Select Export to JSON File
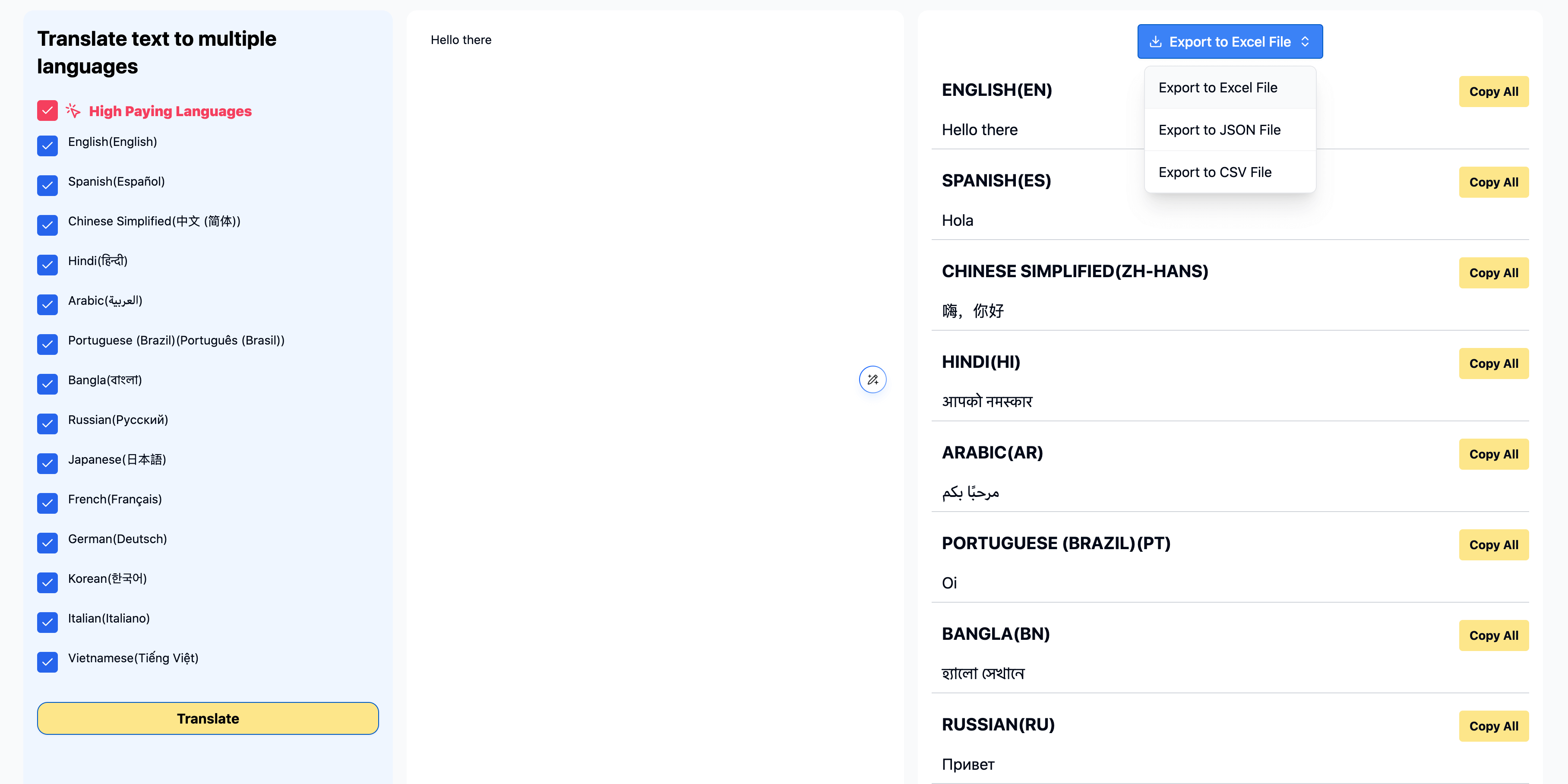The image size is (1568, 784). point(1220,130)
